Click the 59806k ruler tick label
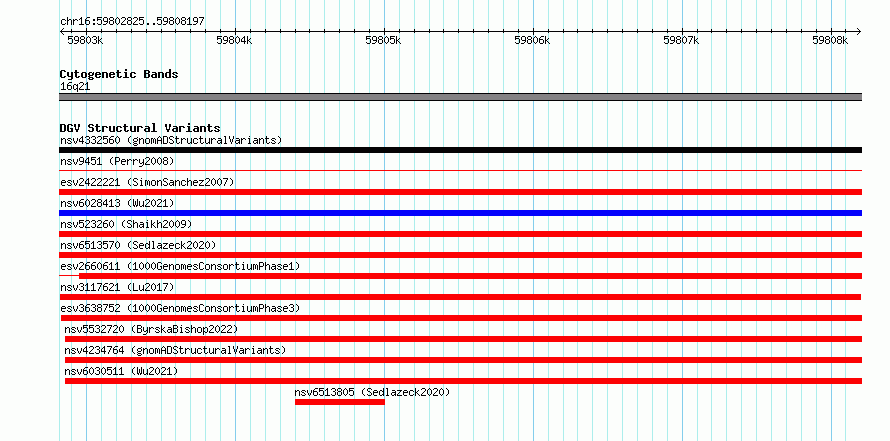Screen dimensions: 890x441 tap(532, 40)
